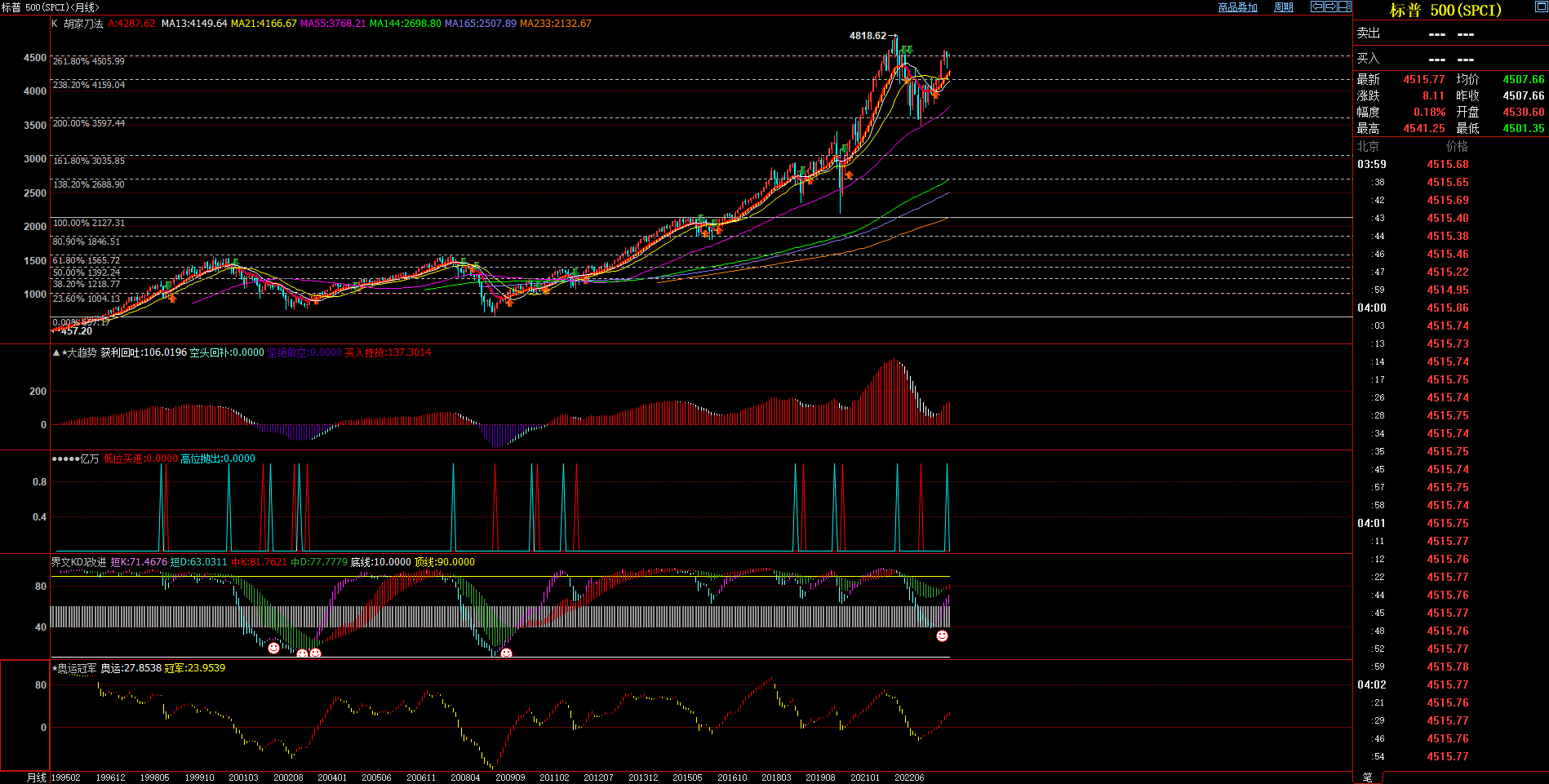The width and height of the screenshot is (1549, 784).
Task: Toggle the side panel layout icon
Action: 1344,7
